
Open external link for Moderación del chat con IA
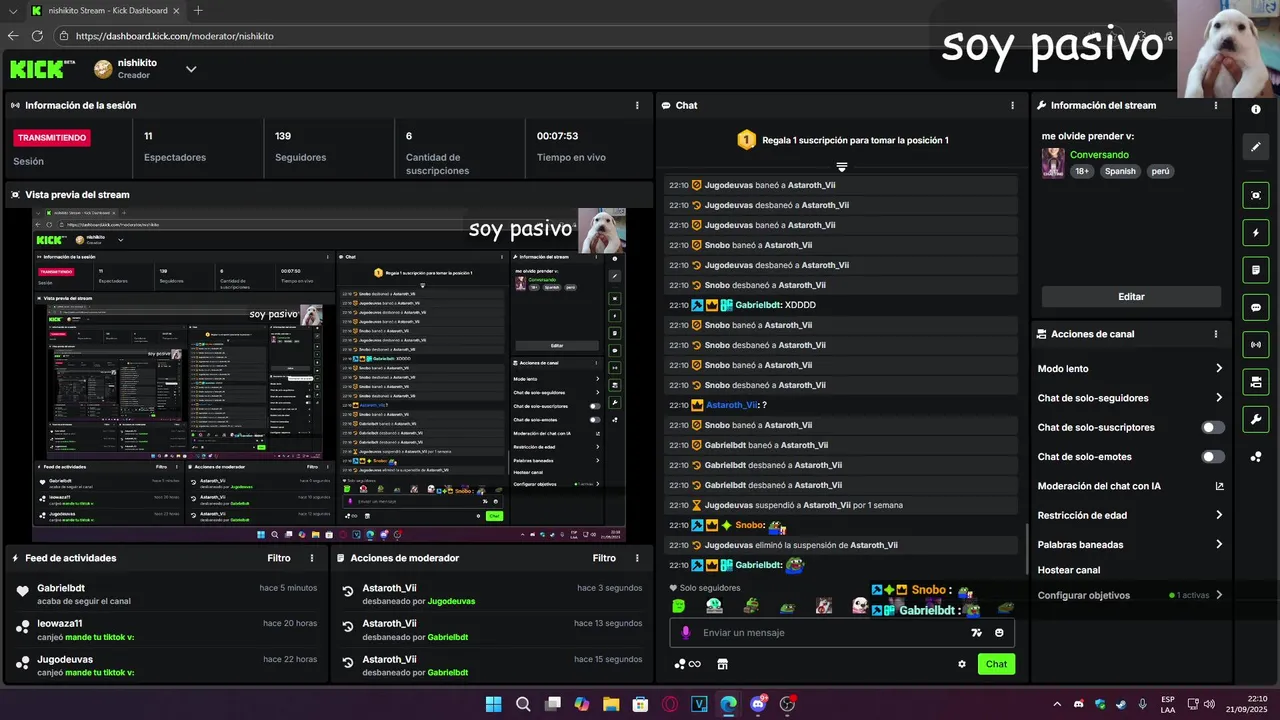pyautogui.click(x=1219, y=486)
